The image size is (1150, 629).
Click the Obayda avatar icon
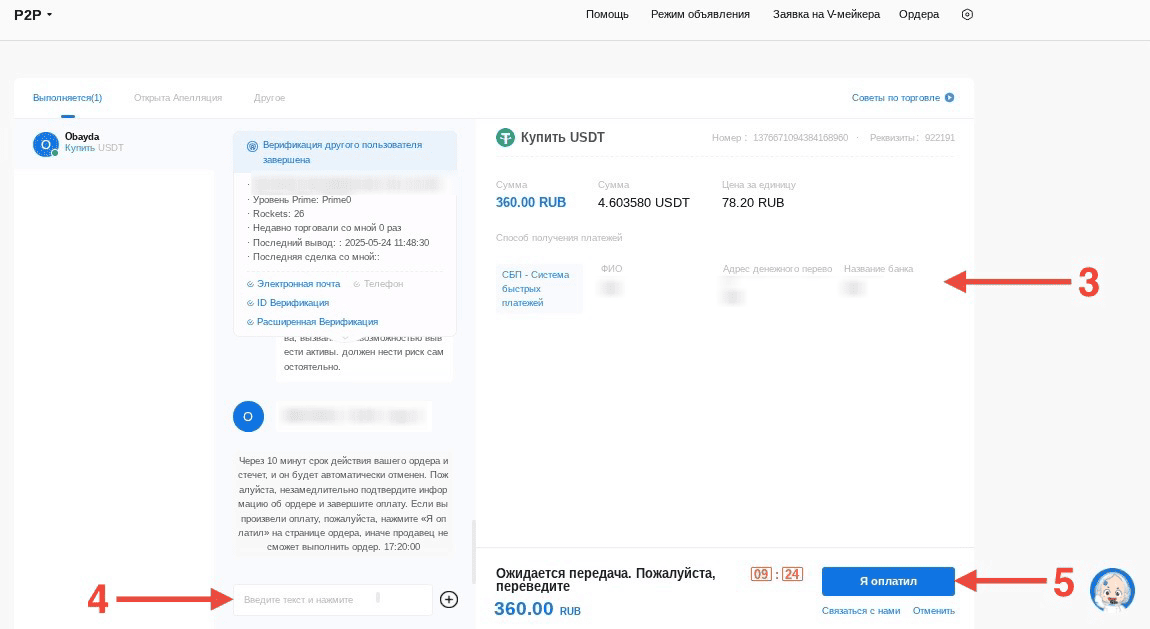(45, 144)
